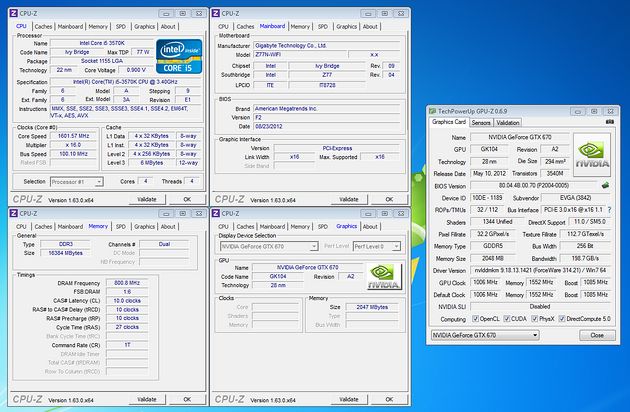Toggle the CUDA checkbox in GPU-Z
This screenshot has width=630, height=412.
(x=507, y=319)
